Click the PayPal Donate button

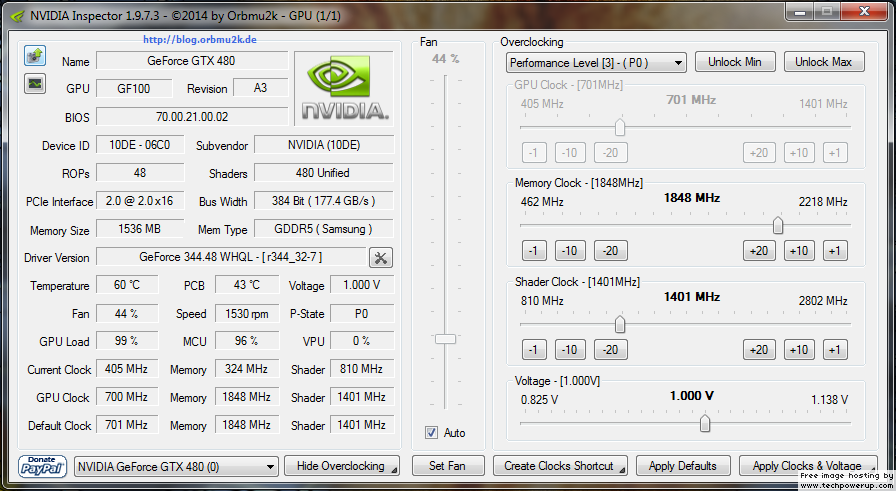(x=42, y=466)
